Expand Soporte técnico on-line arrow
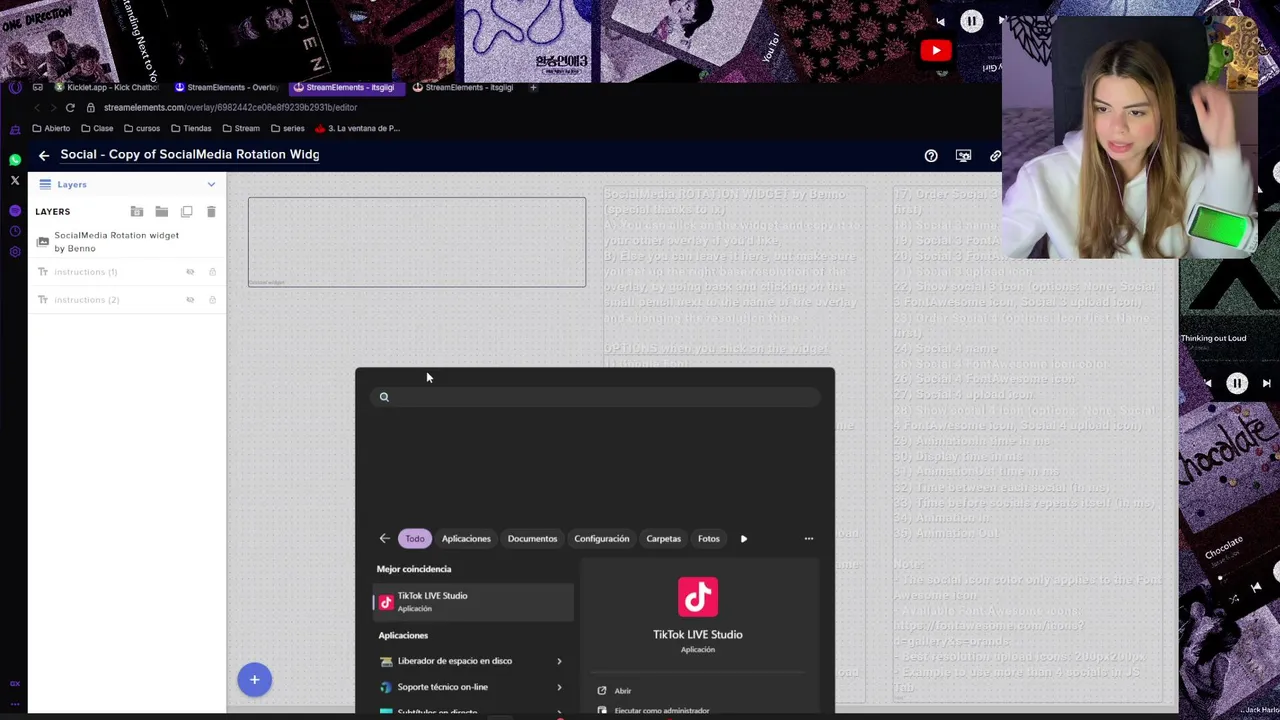 [x=559, y=687]
